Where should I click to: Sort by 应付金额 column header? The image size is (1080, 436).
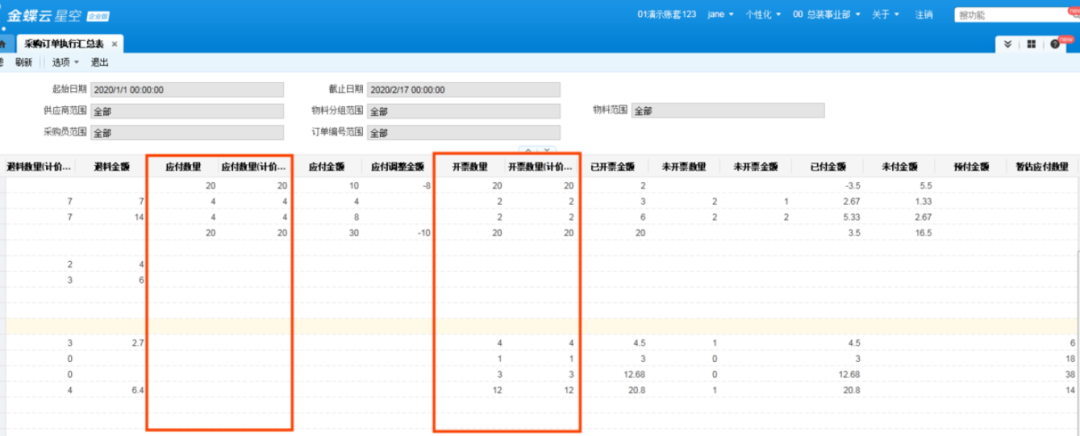click(x=326, y=166)
